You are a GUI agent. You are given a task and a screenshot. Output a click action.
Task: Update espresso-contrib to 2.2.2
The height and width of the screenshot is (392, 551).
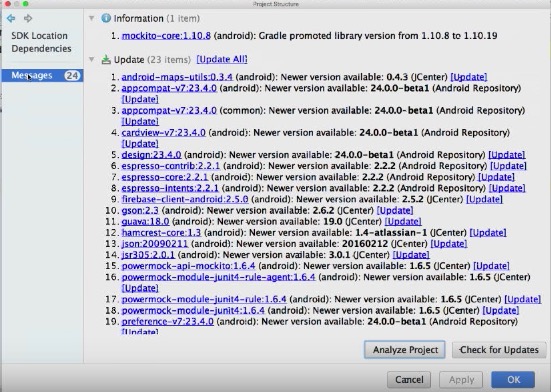(x=508, y=166)
